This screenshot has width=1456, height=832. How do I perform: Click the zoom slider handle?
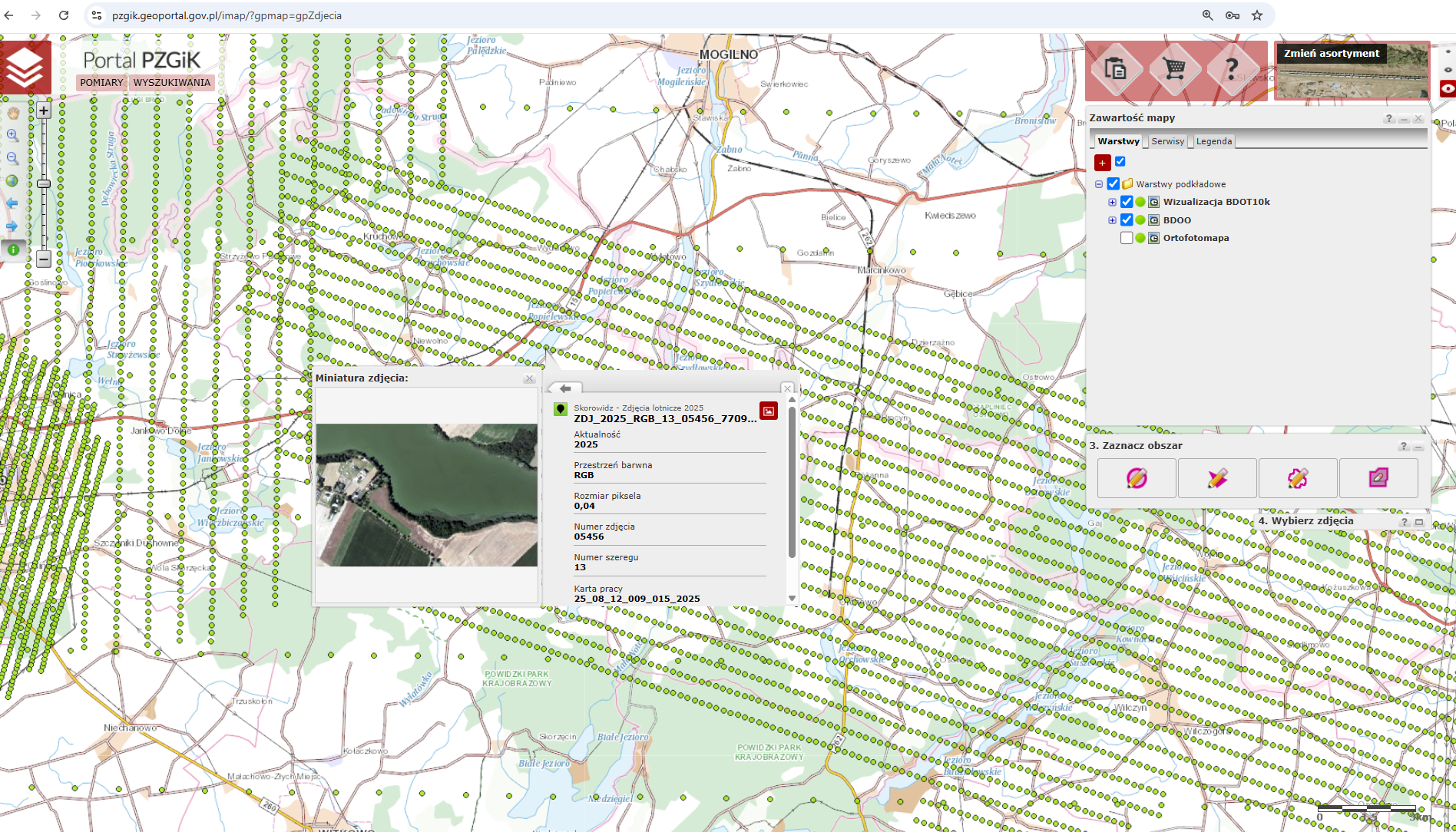44,183
